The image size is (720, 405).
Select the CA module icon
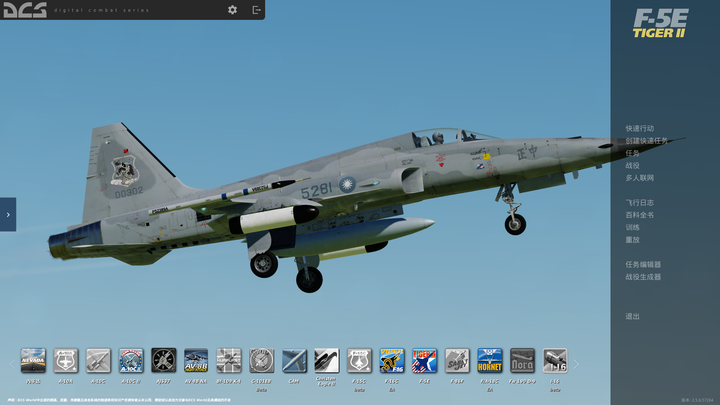coord(294,360)
